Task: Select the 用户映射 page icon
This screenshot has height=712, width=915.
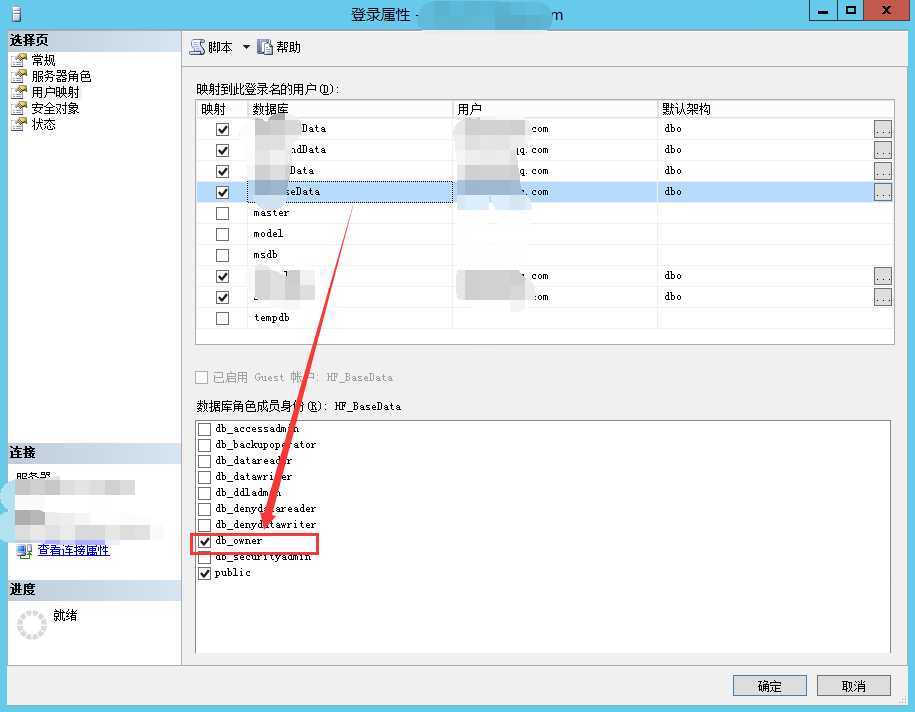Action: pos(19,92)
